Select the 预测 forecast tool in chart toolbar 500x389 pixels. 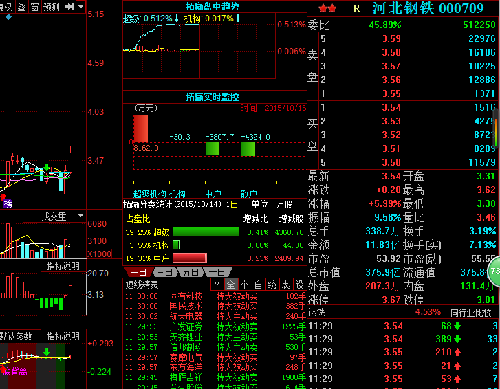click(x=52, y=6)
